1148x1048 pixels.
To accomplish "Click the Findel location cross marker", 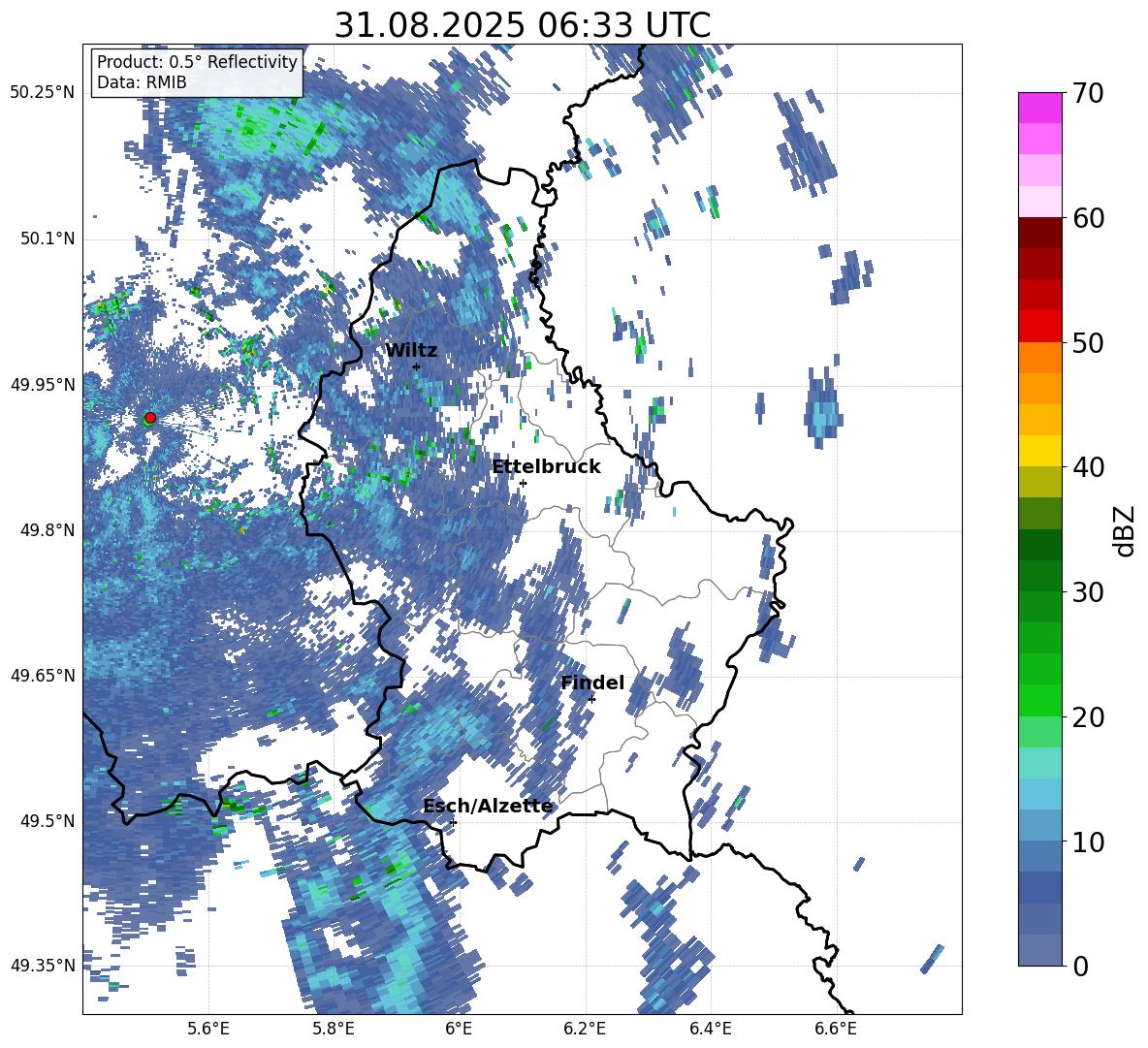I will [x=591, y=700].
